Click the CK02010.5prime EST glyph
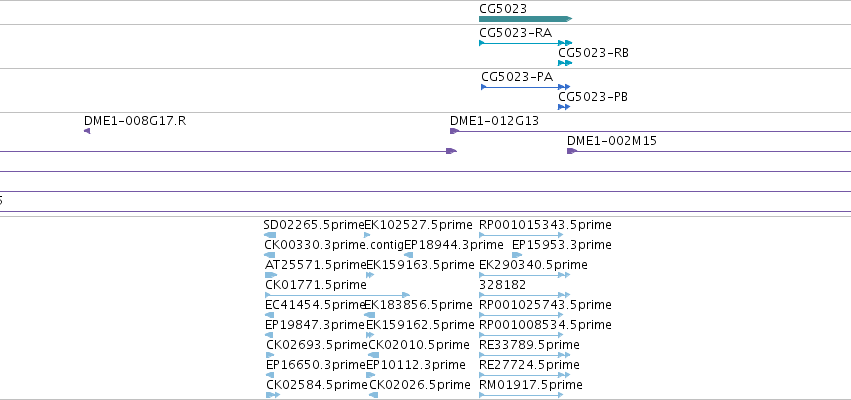 point(373,355)
